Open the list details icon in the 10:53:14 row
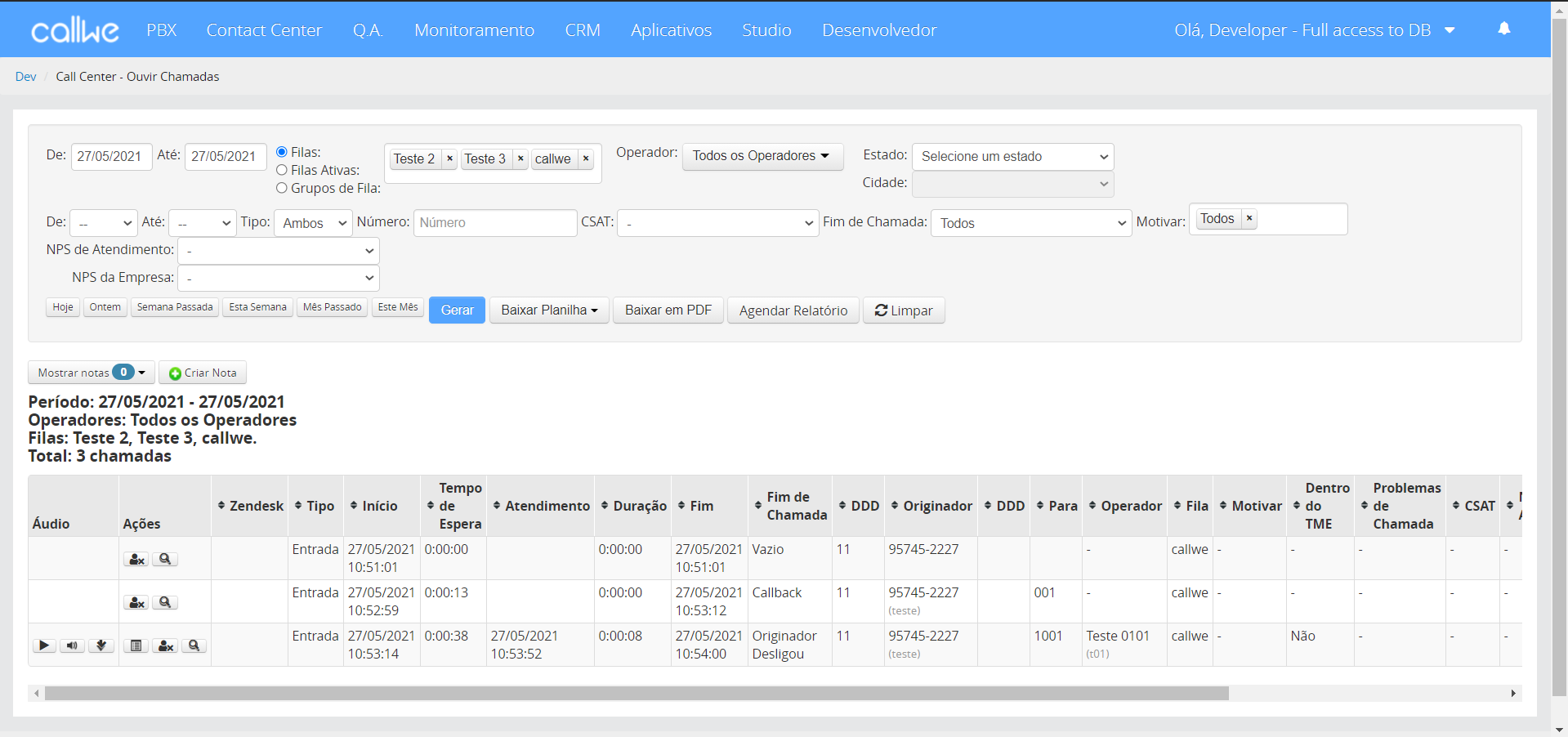This screenshot has height=737, width=1568. [136, 645]
